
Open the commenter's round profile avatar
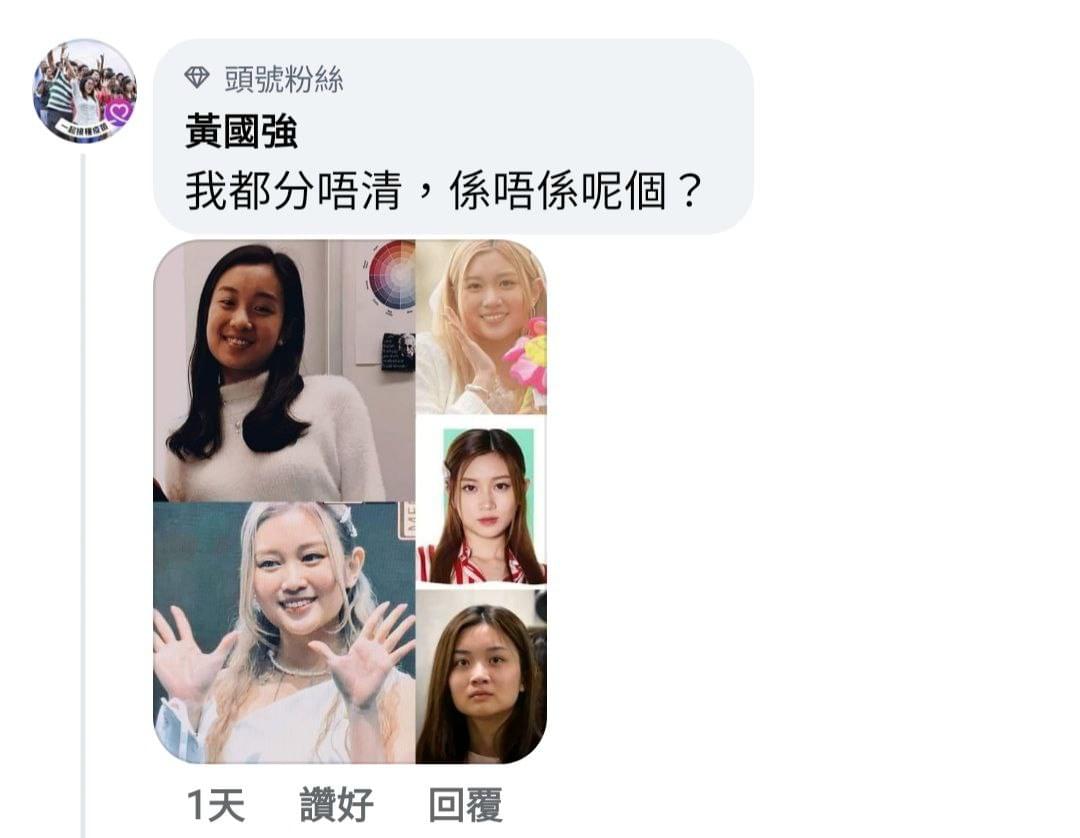[85, 91]
